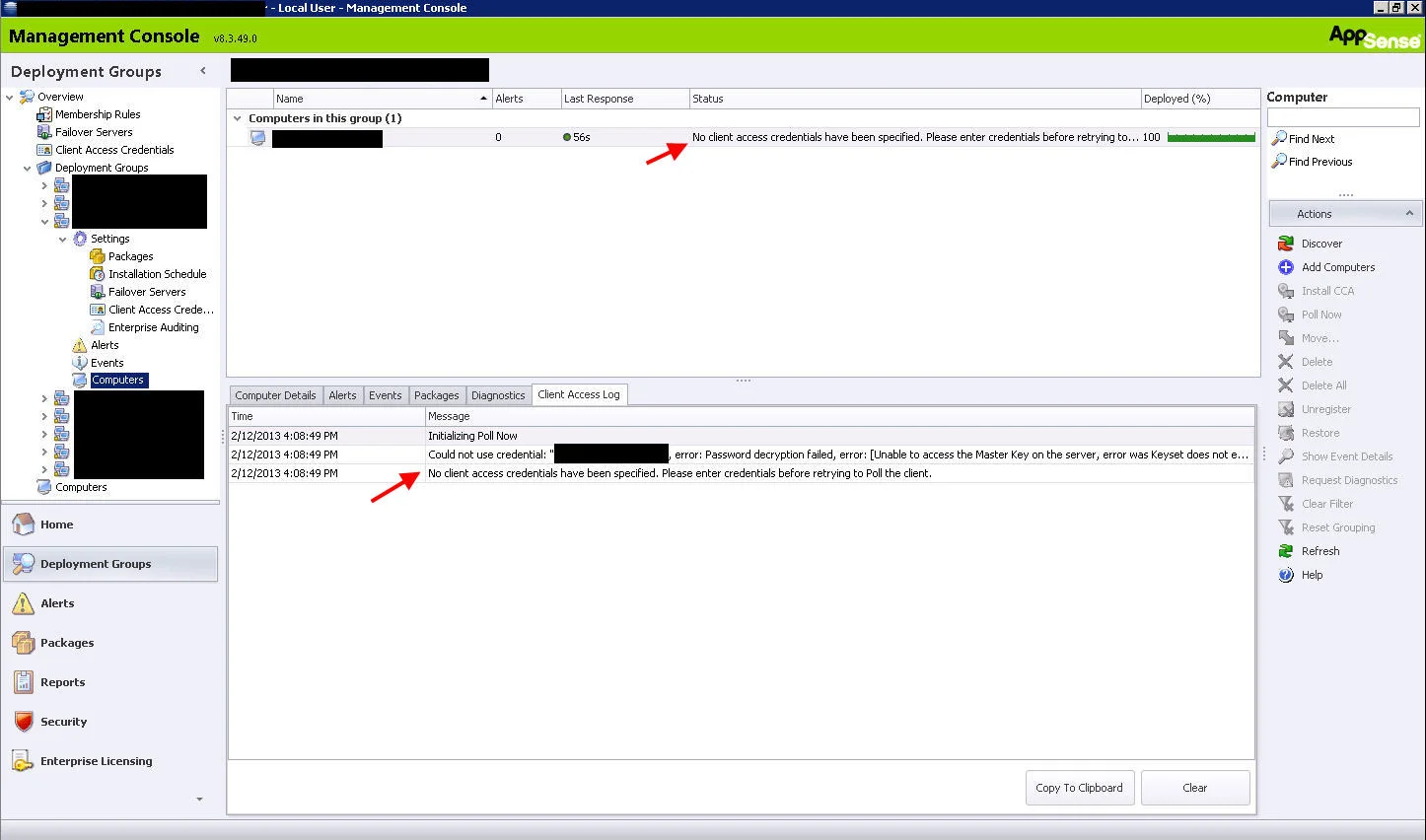Viewport: 1426px width, 840px height.
Task: Click the Restore action icon
Action: coord(1286,433)
